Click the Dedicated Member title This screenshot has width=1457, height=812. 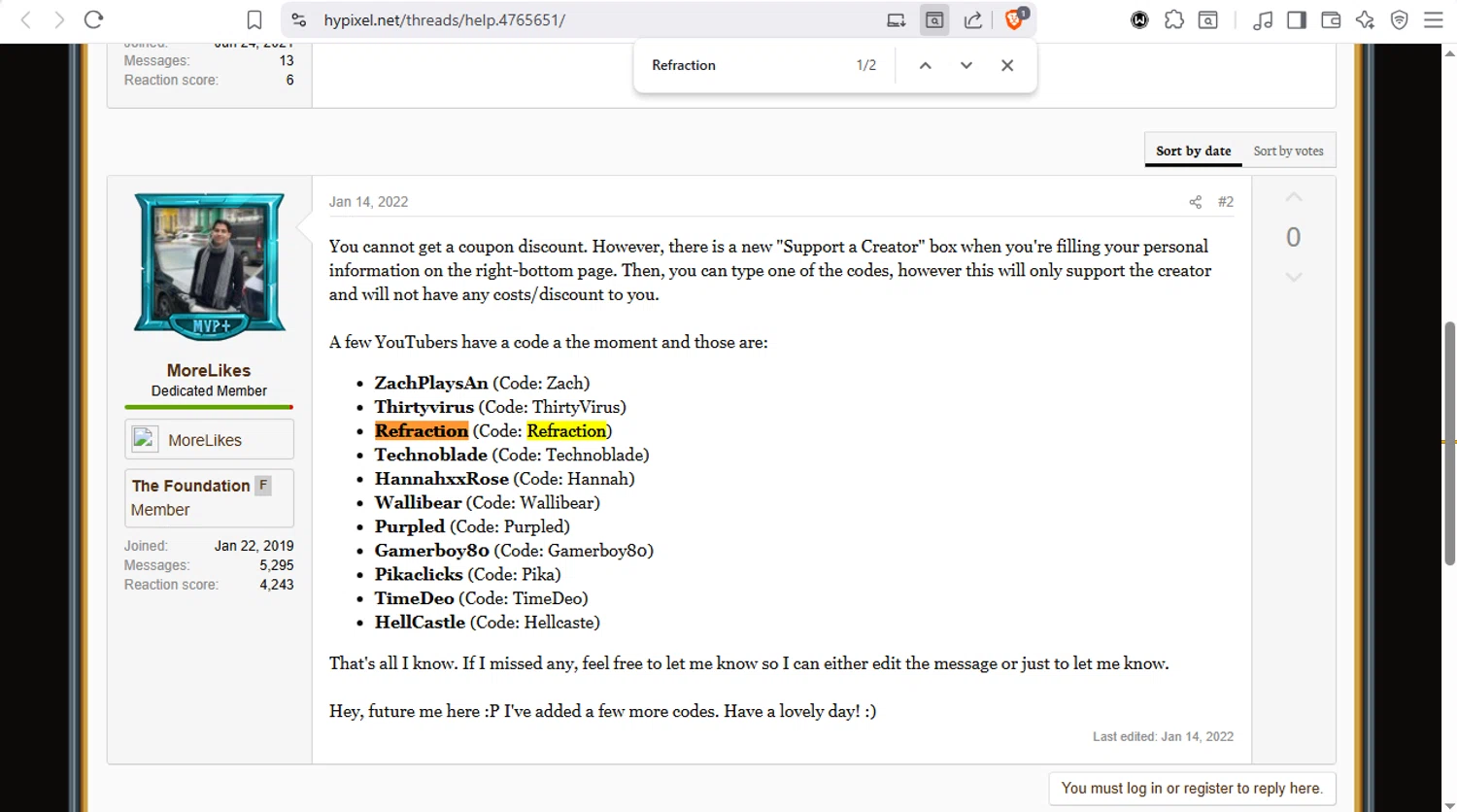point(209,390)
